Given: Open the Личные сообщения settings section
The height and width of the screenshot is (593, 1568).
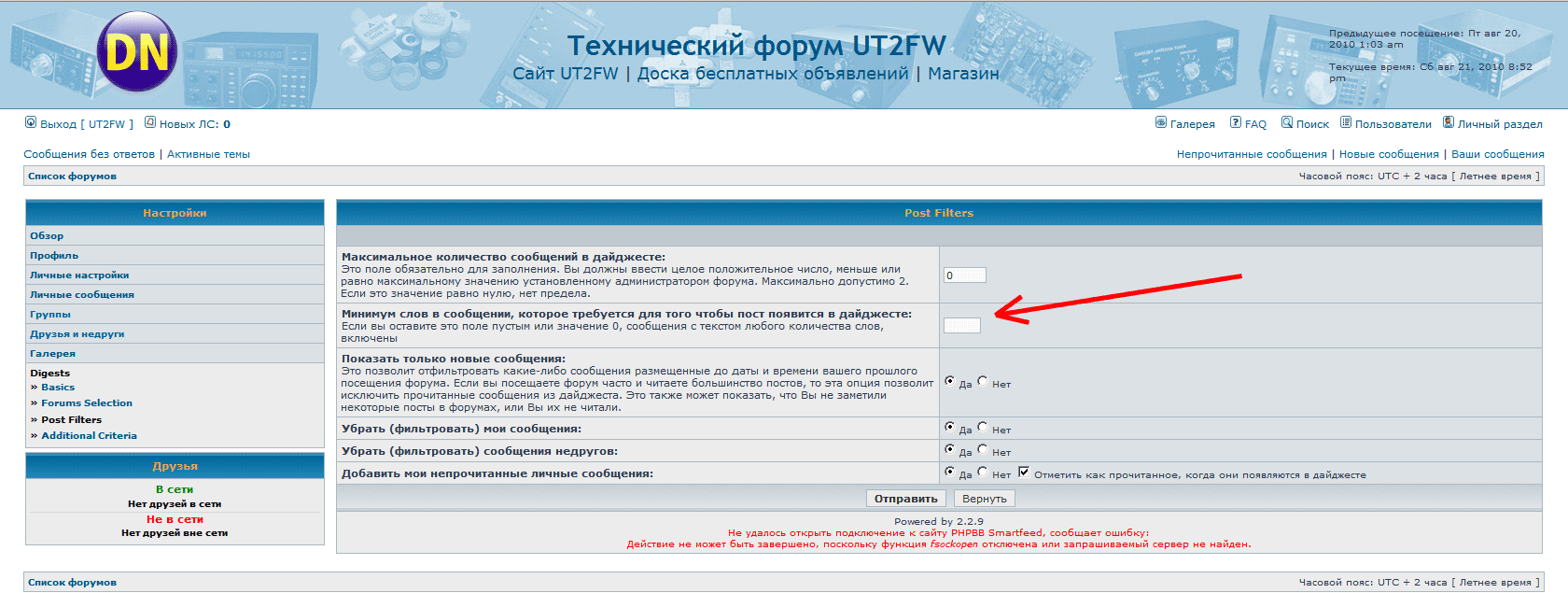Looking at the screenshot, I should pos(82,295).
